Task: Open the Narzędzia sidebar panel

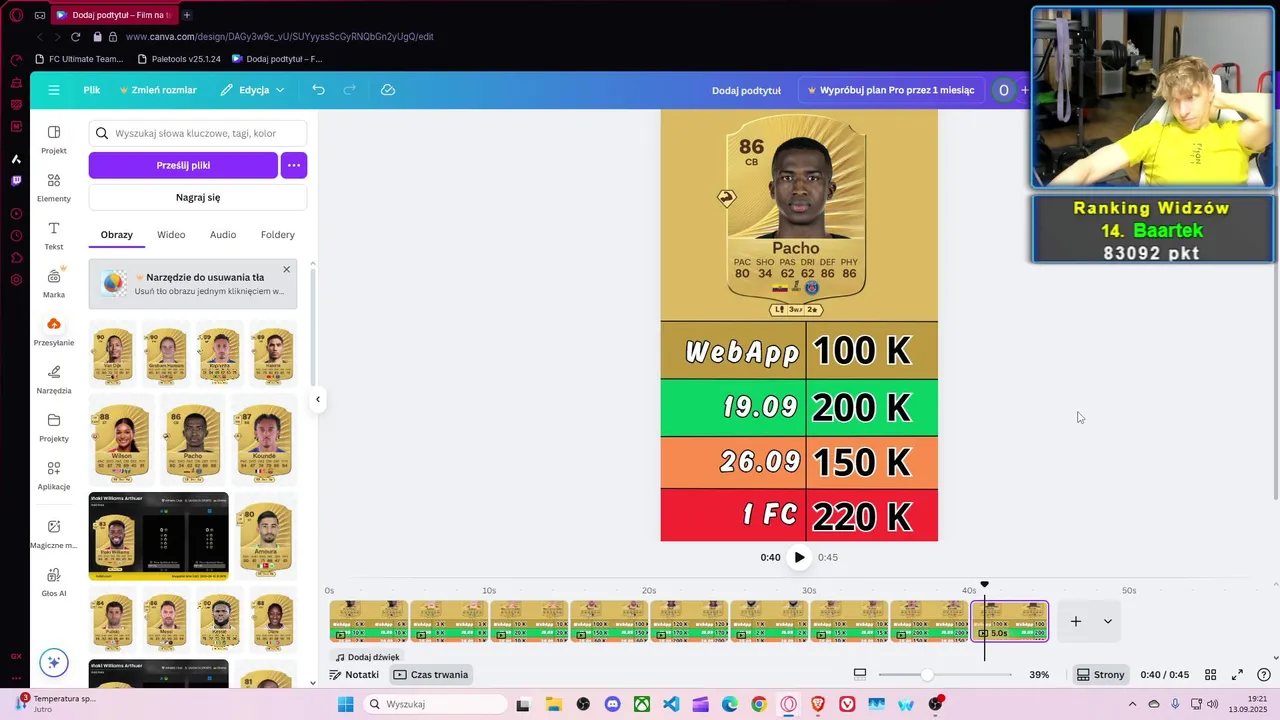Action: (54, 379)
